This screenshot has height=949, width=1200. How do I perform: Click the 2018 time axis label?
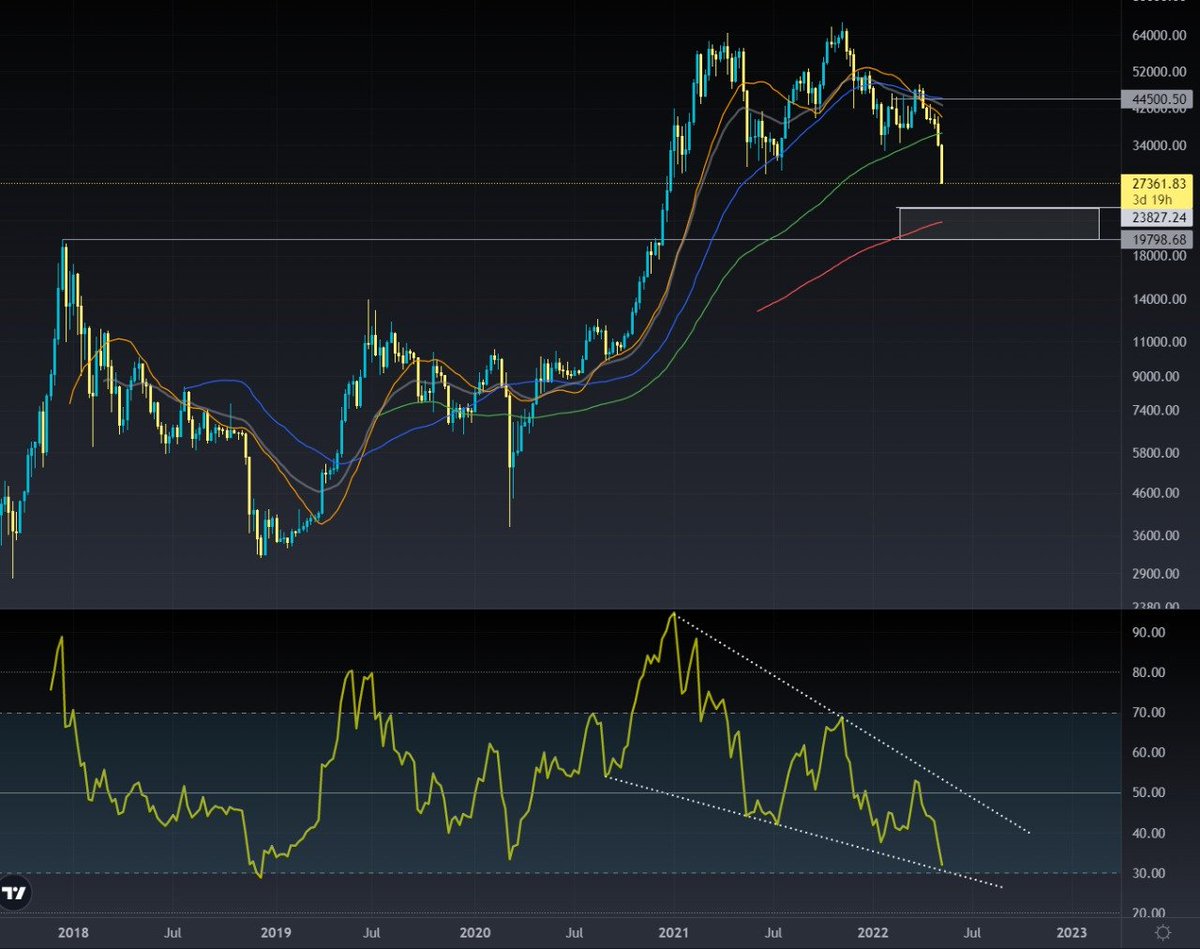(72, 932)
